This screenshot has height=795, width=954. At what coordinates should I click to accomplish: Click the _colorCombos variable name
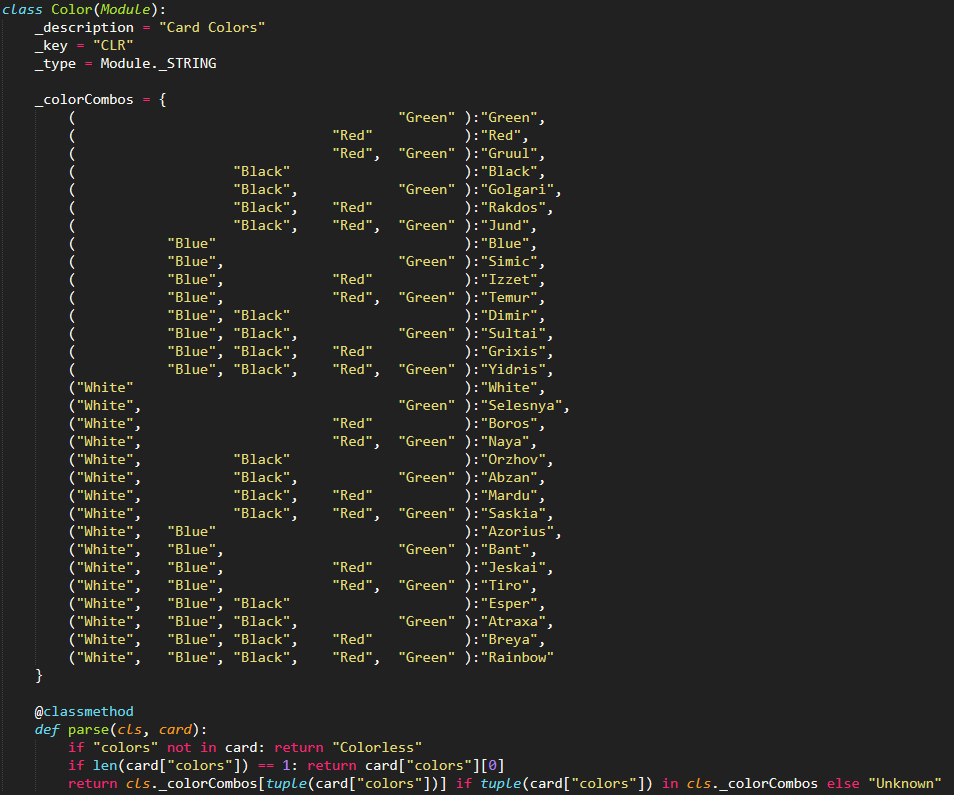pyautogui.click(x=84, y=100)
